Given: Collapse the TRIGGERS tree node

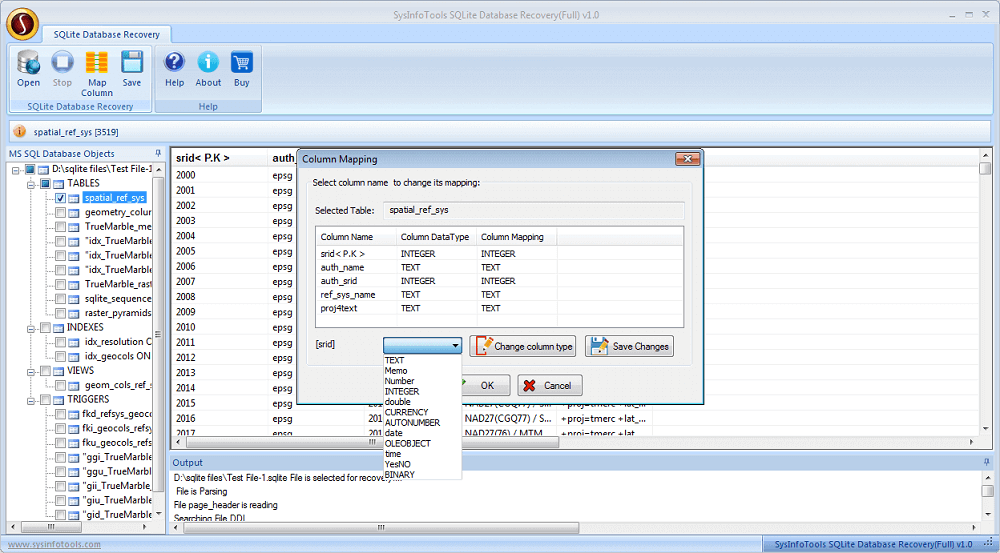Looking at the screenshot, I should pyautogui.click(x=31, y=399).
